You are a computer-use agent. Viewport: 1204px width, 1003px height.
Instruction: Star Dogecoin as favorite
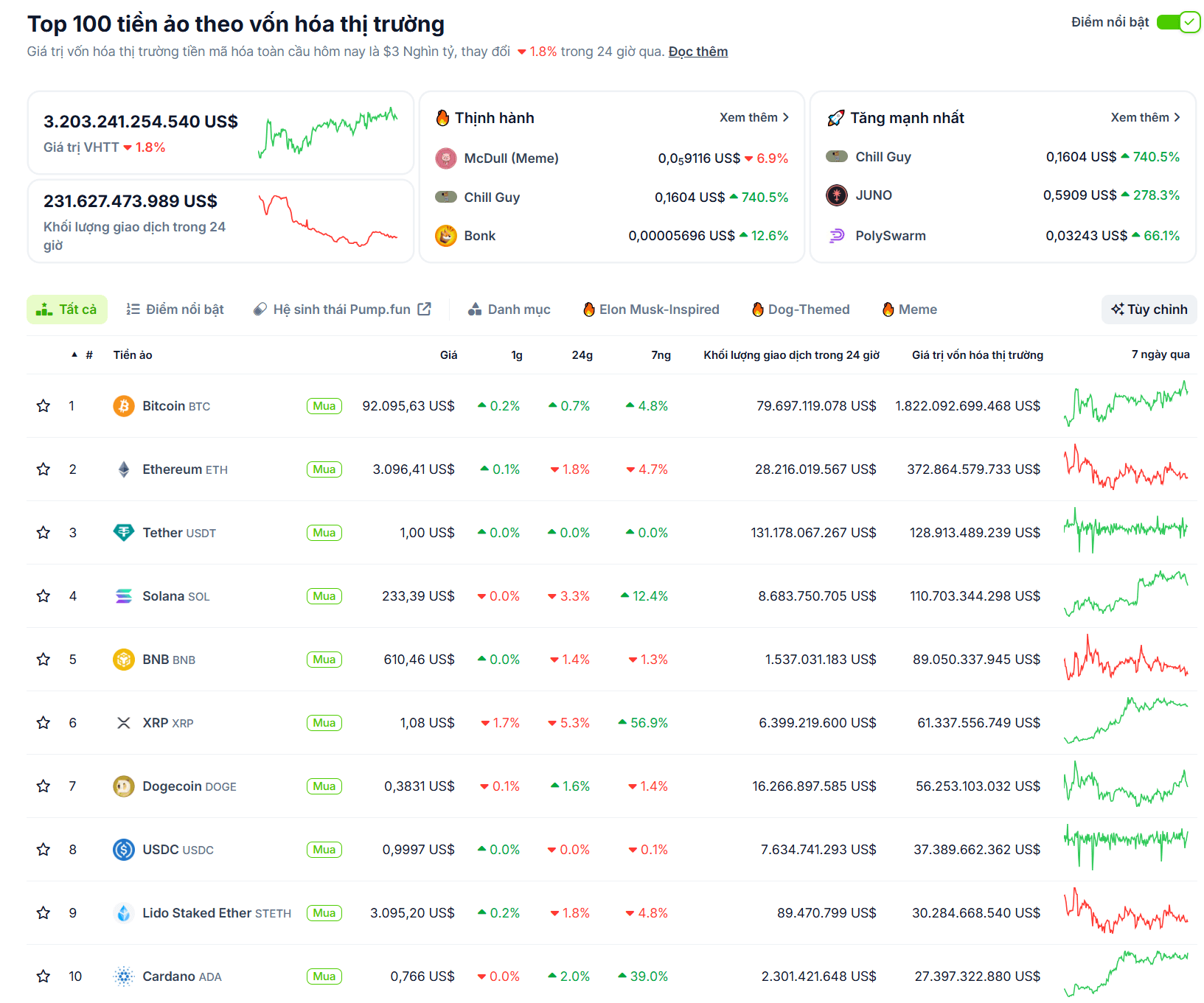44,786
